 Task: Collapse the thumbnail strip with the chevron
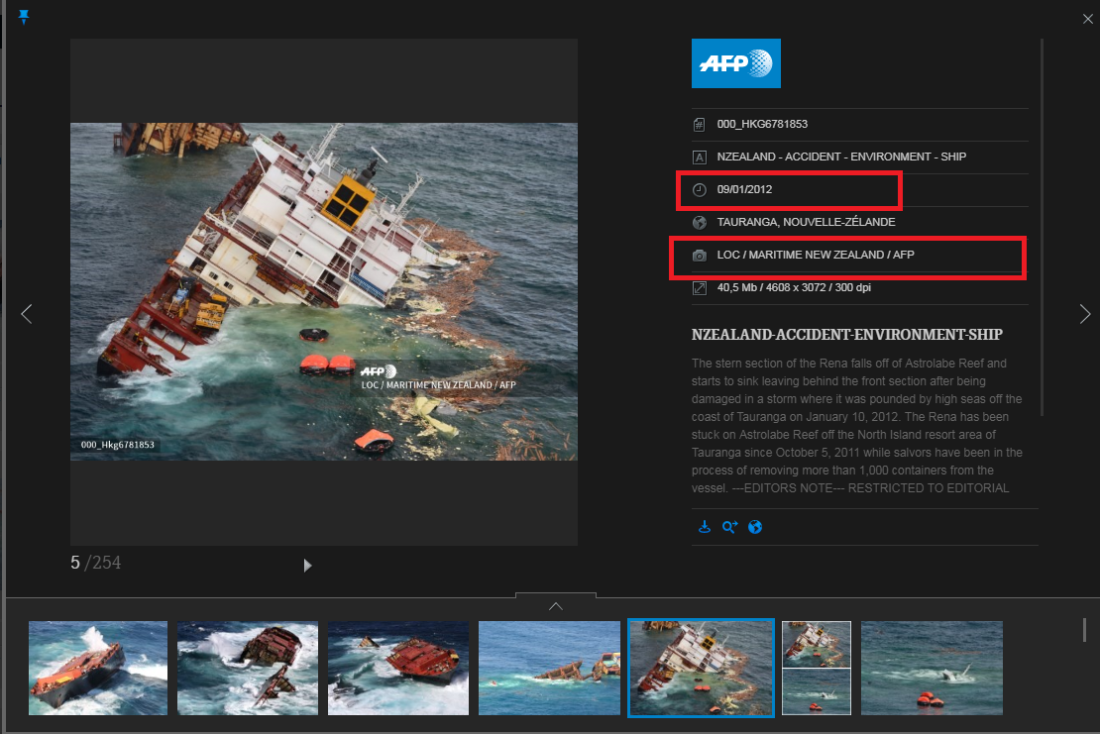556,606
